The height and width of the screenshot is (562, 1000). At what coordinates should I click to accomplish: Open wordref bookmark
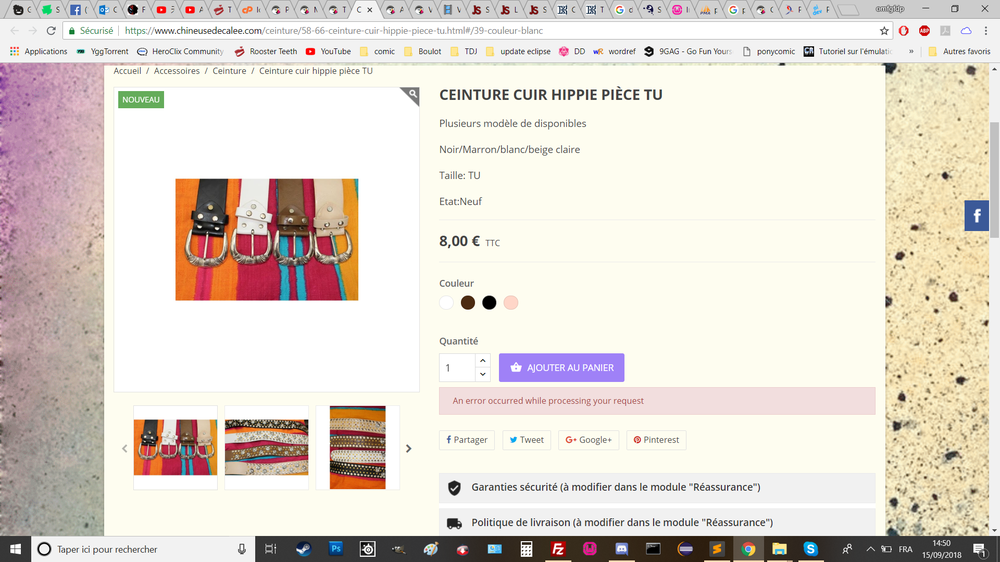(614, 51)
